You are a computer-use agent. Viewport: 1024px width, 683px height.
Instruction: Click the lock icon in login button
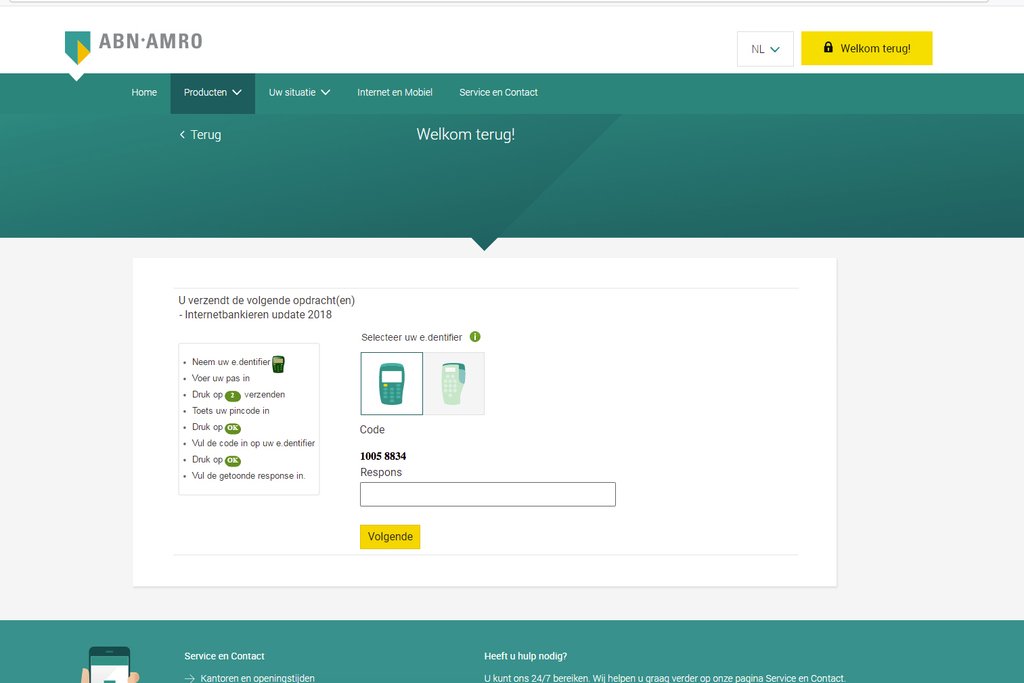[x=828, y=48]
